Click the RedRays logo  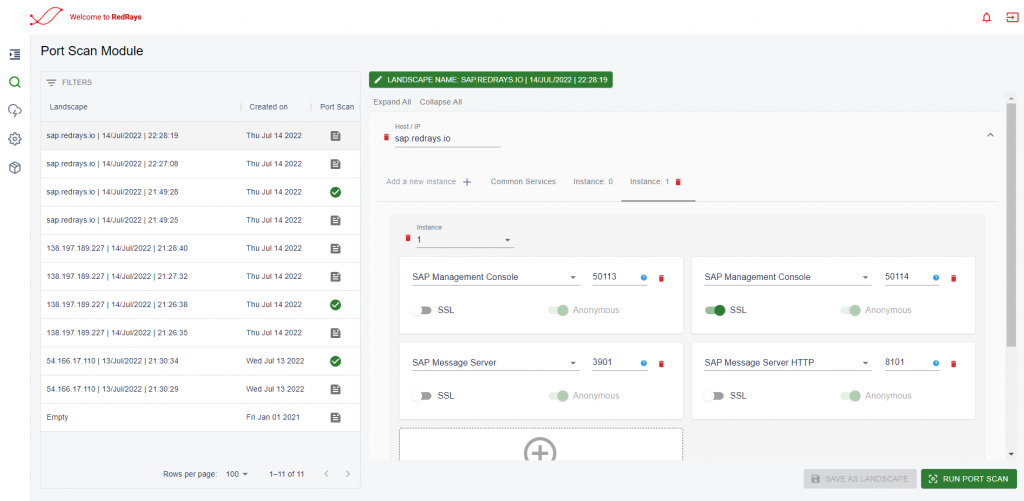click(46, 18)
